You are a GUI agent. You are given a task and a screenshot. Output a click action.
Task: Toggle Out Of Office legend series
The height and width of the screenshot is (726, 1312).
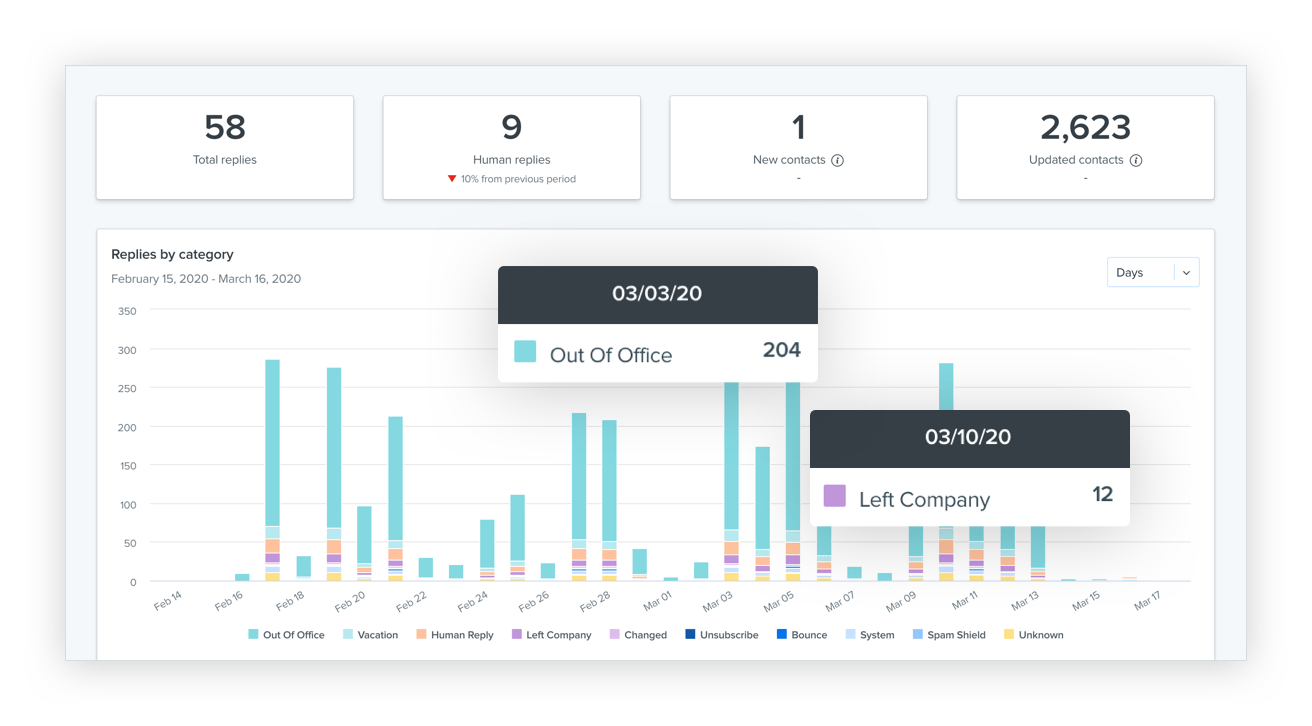[286, 635]
